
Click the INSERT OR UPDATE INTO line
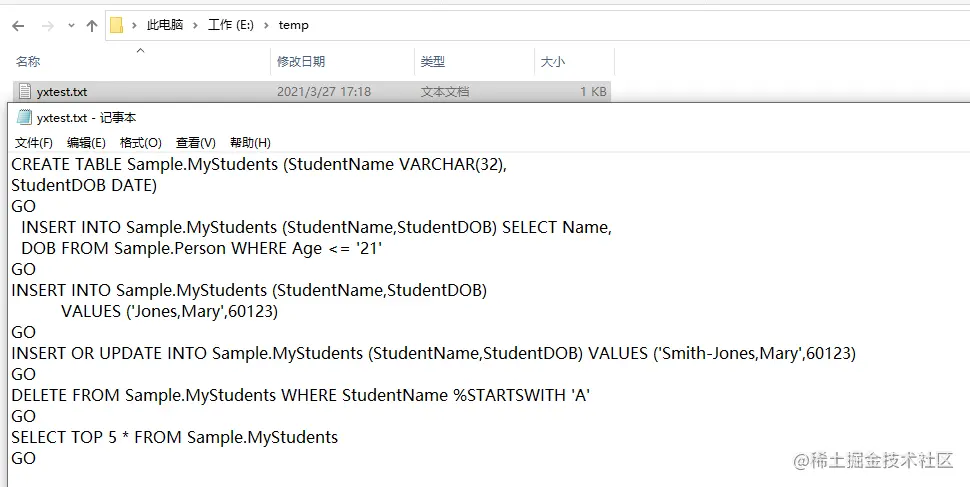point(433,353)
